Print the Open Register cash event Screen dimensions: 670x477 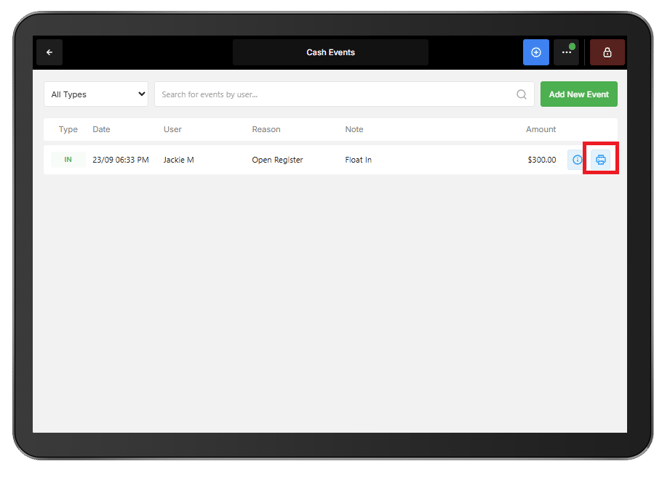pyautogui.click(x=600, y=159)
